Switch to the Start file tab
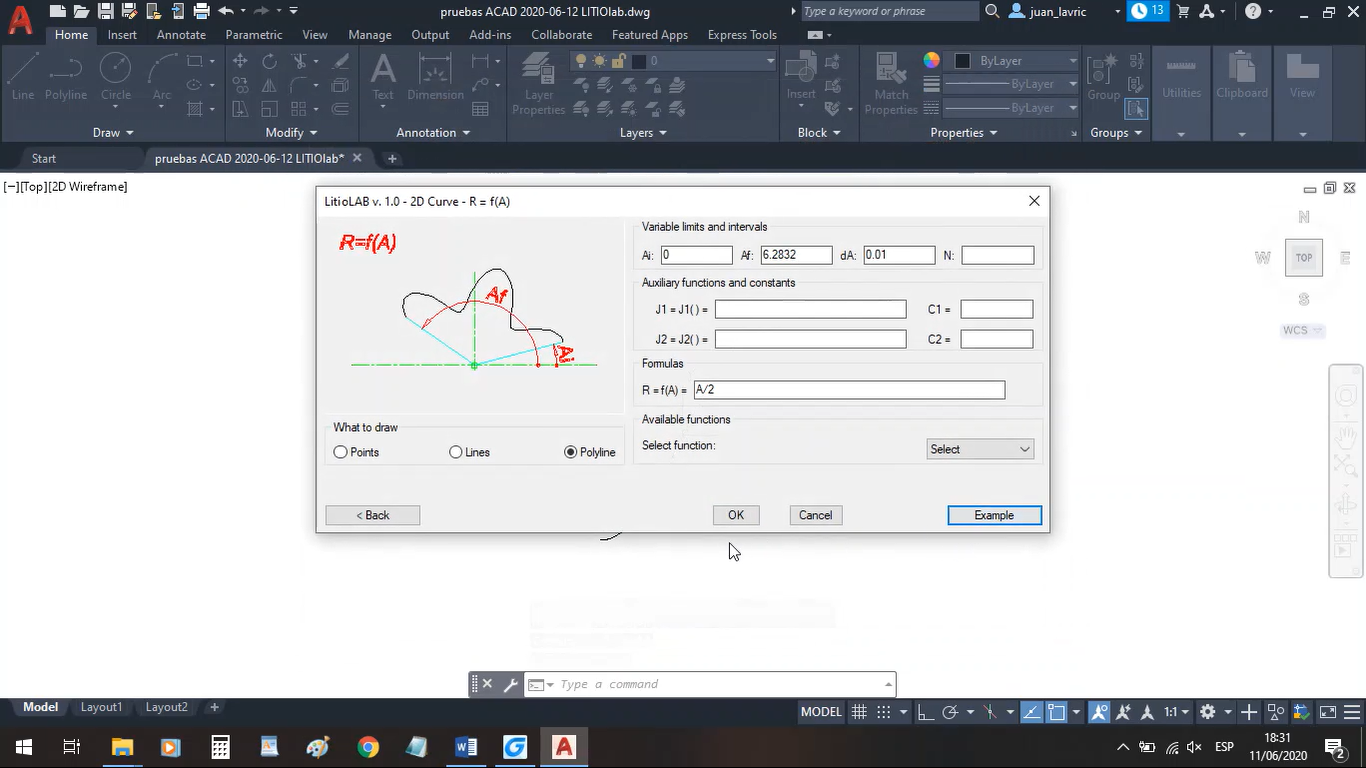The width and height of the screenshot is (1366, 768). tap(44, 158)
